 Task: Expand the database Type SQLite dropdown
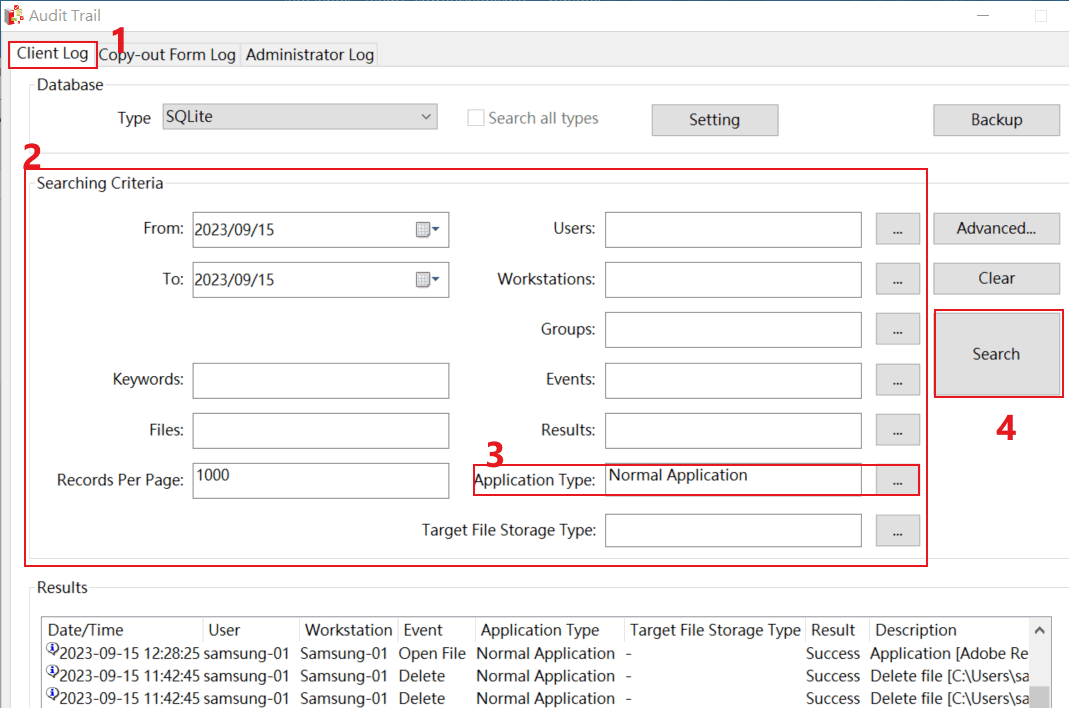click(x=300, y=117)
